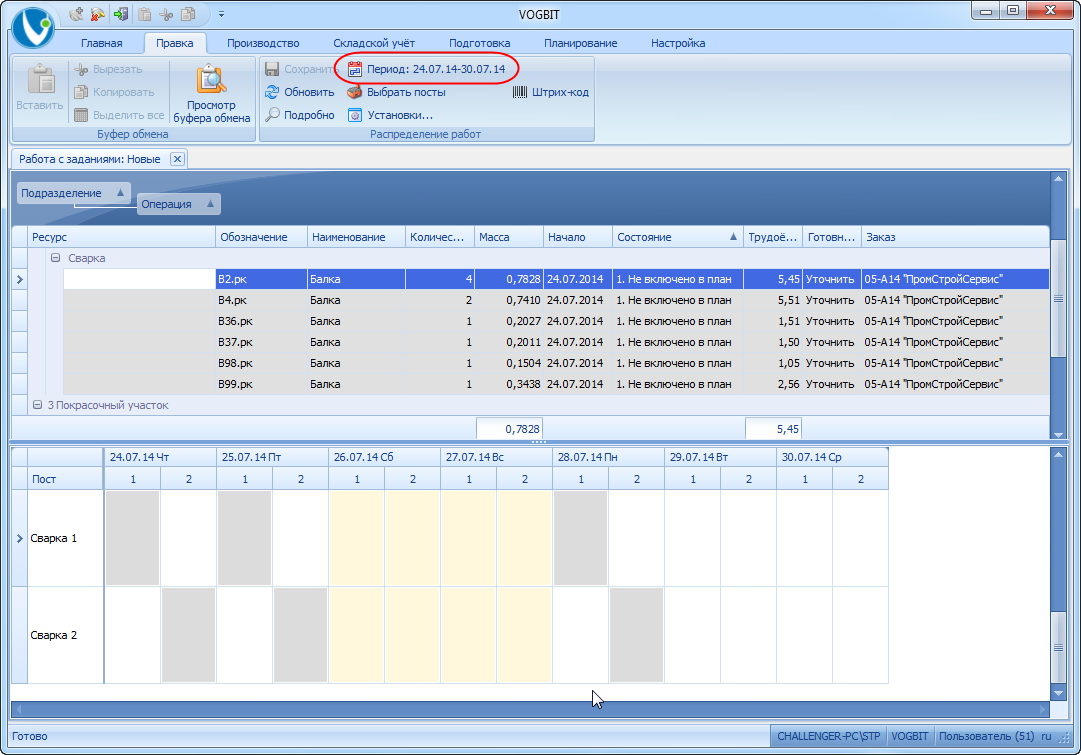Switch to the Планирование ribbon tab

(x=580, y=43)
